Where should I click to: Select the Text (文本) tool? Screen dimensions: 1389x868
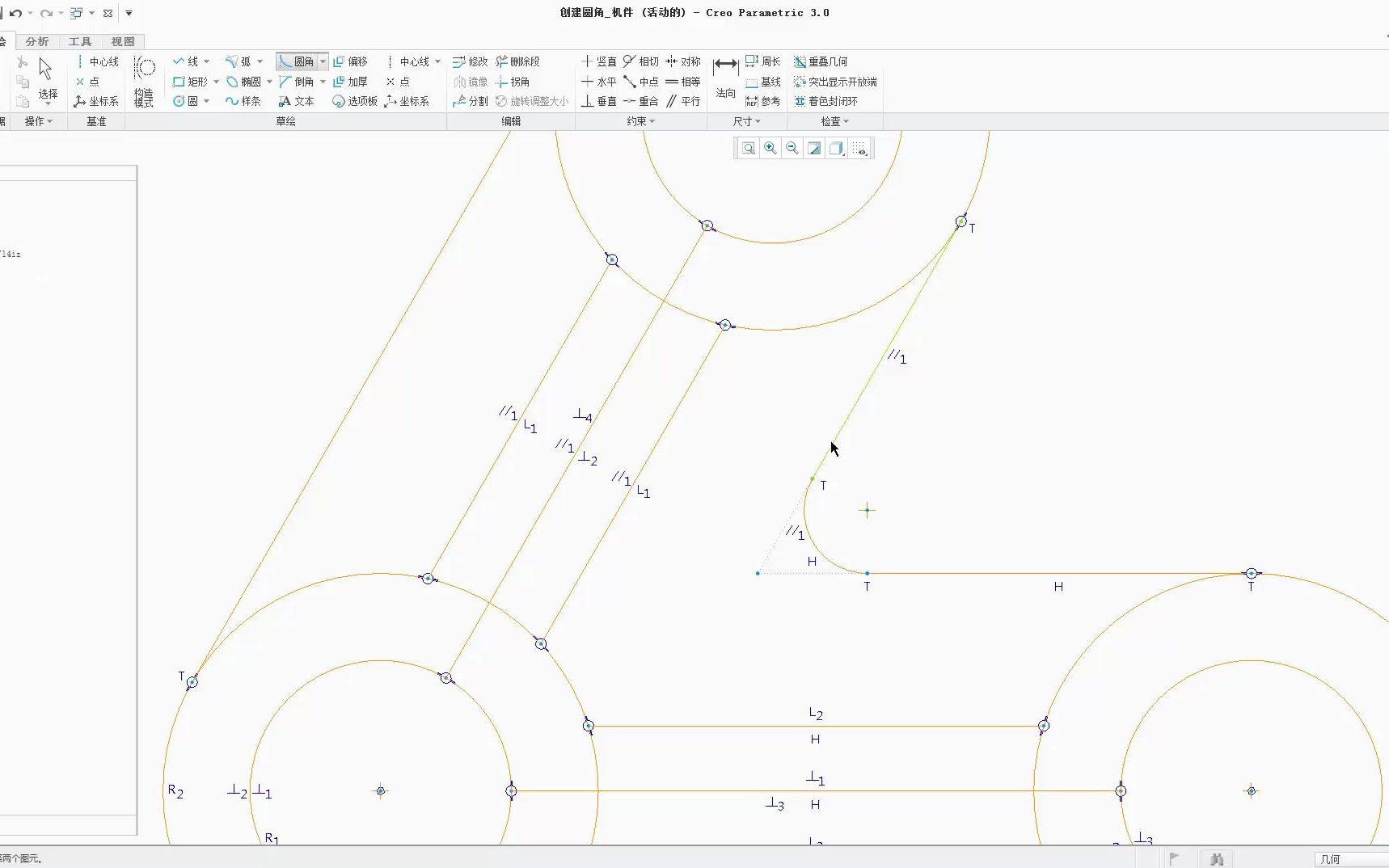pos(297,100)
